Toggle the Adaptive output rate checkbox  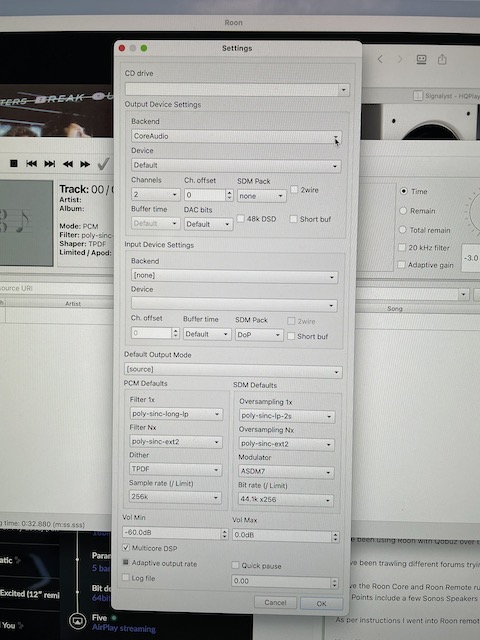point(126,563)
